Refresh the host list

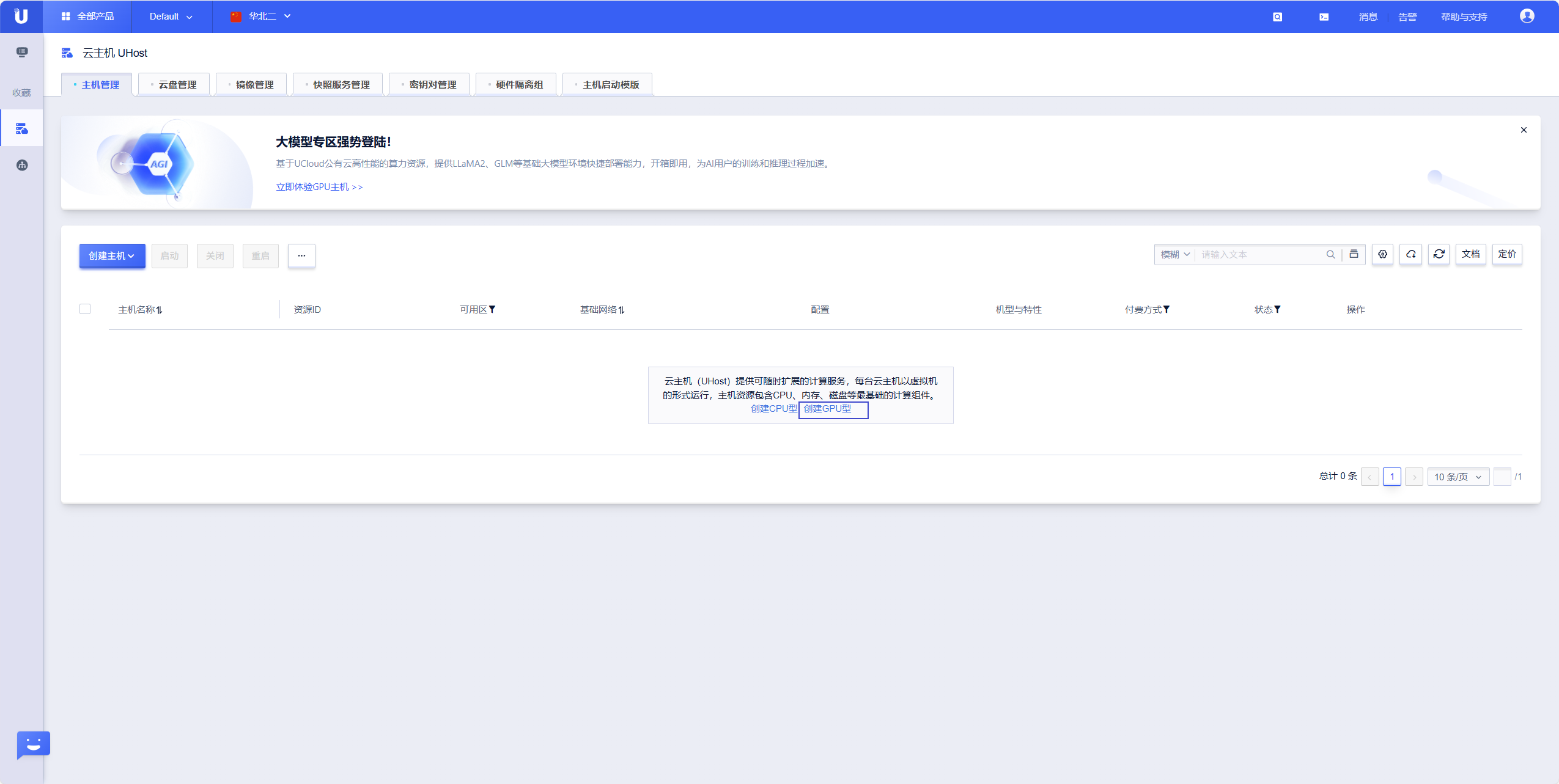1439,254
